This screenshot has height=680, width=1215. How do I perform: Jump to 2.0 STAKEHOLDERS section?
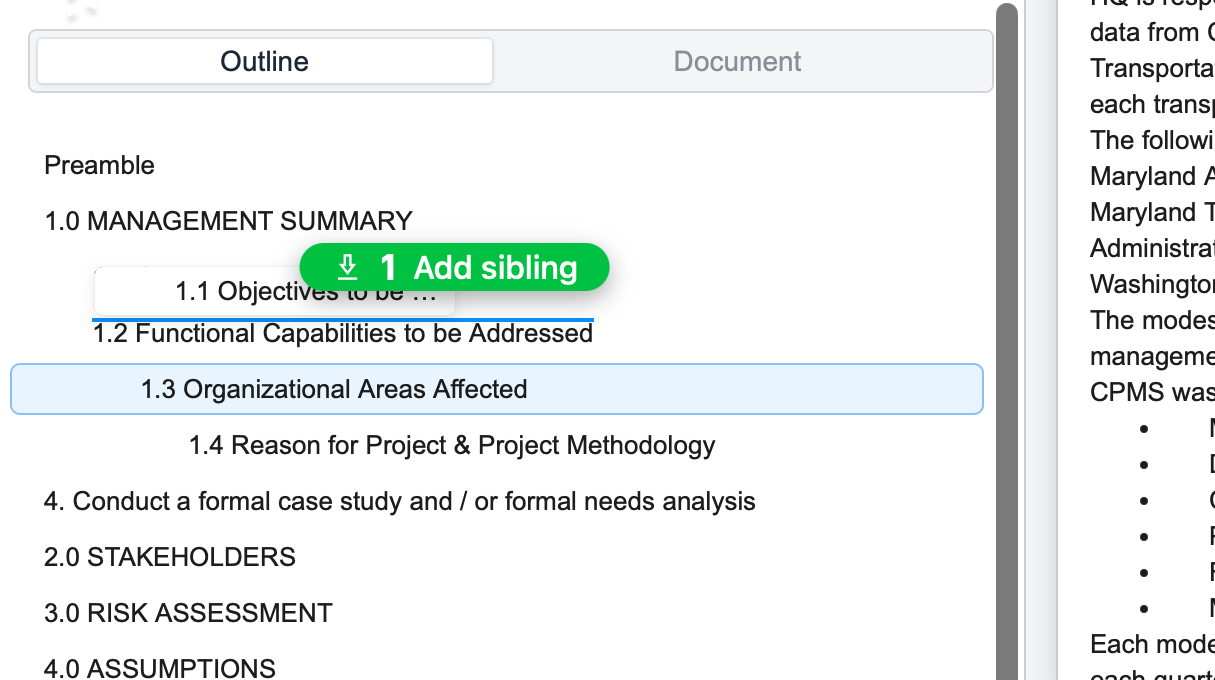click(170, 557)
